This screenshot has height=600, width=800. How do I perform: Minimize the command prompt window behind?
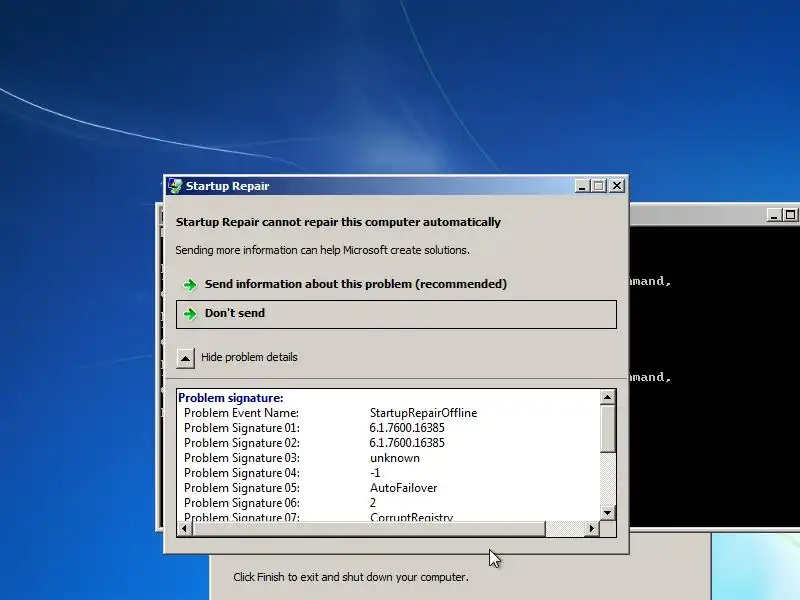point(774,215)
